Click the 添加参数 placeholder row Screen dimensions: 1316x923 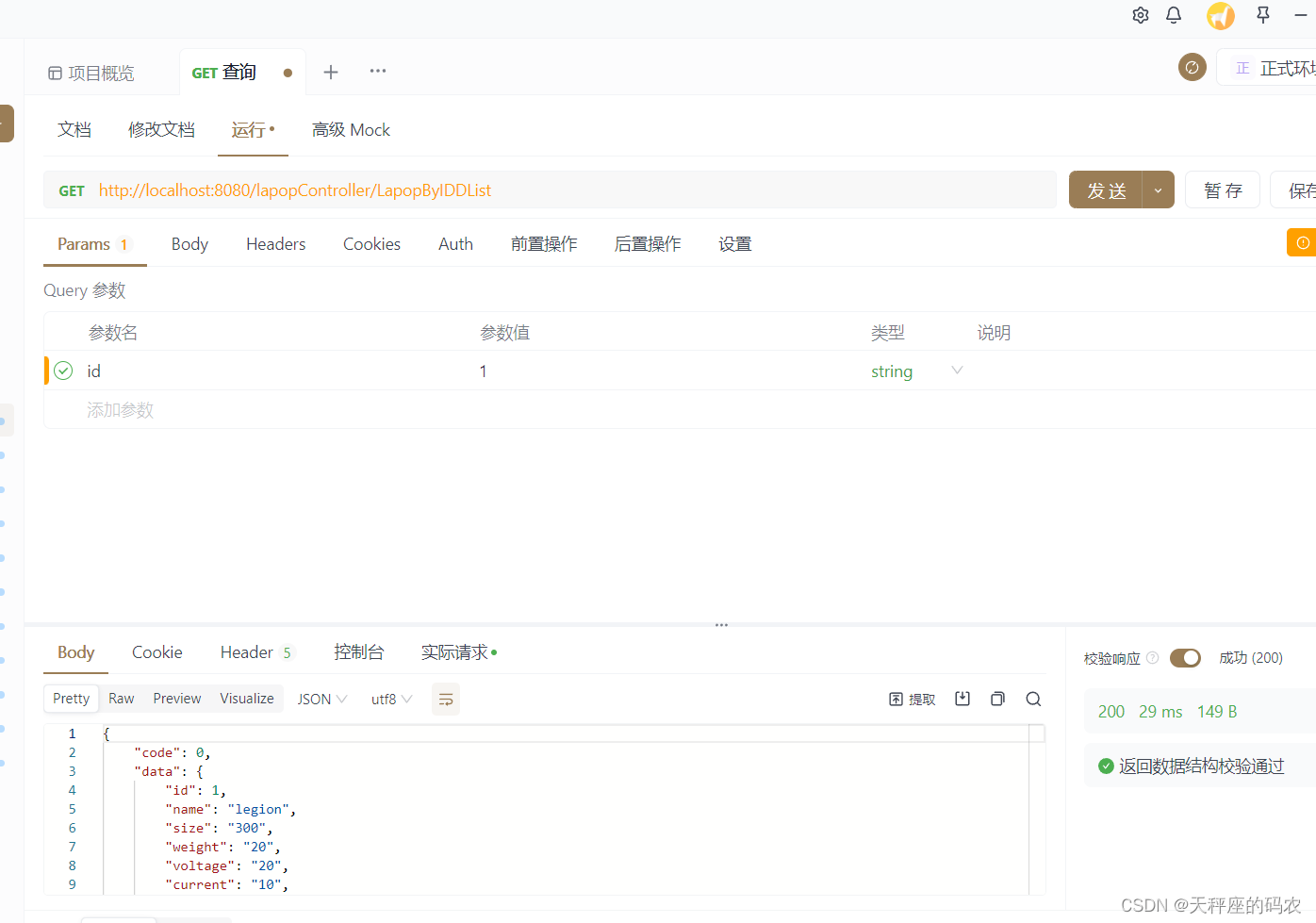120,410
